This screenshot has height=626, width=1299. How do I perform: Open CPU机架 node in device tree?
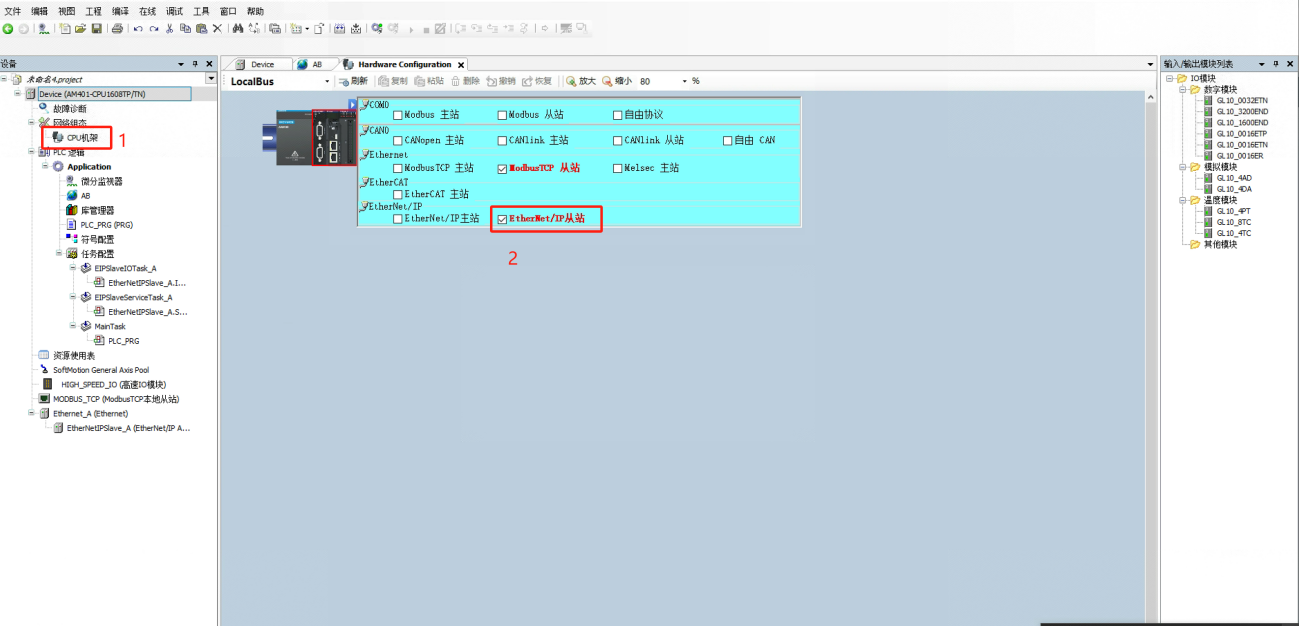(82, 137)
